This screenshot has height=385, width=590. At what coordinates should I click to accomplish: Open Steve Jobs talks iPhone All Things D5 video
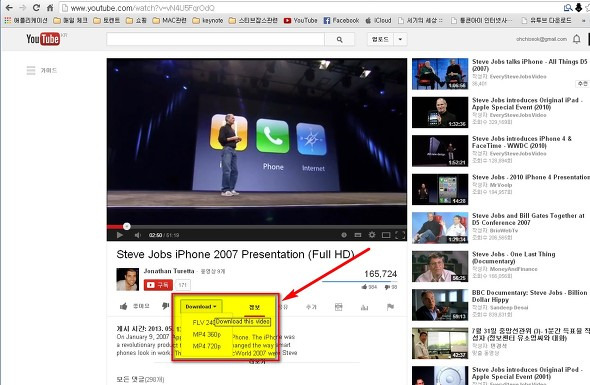(529, 65)
